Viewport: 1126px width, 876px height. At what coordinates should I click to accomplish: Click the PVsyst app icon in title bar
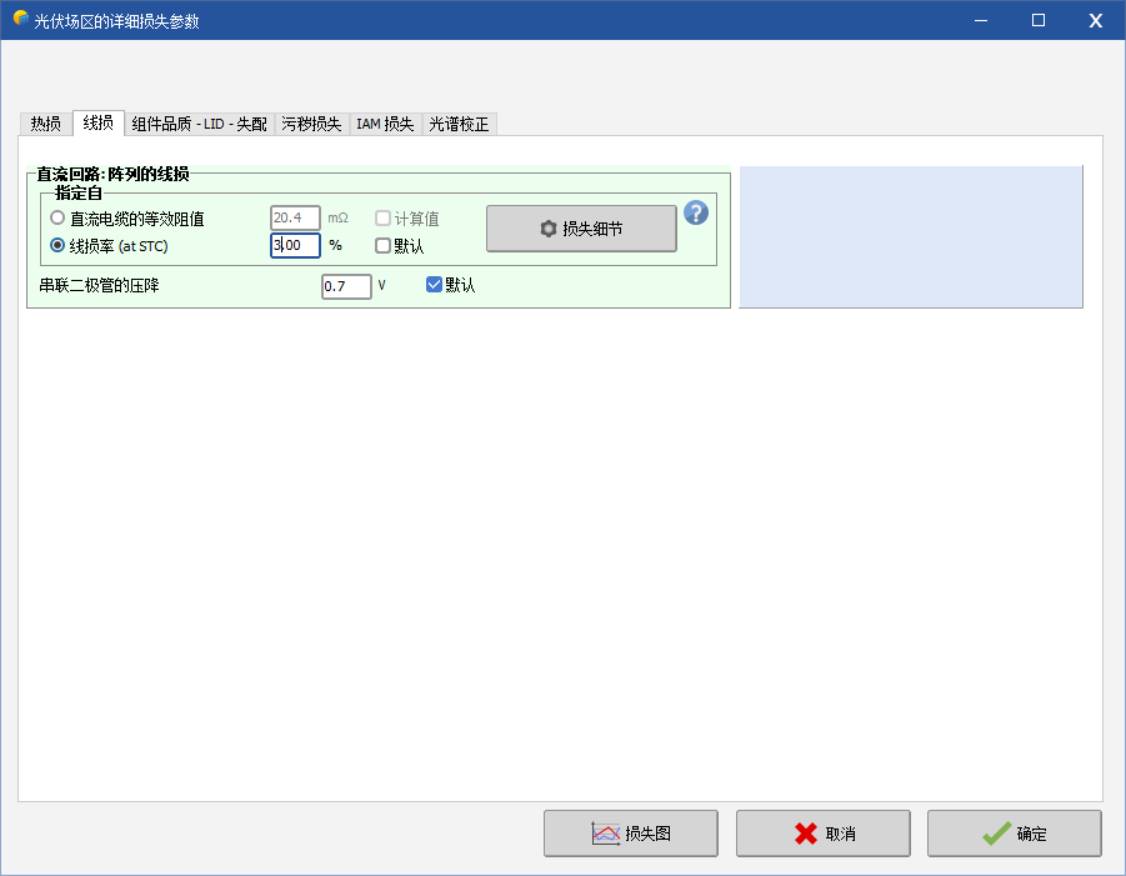tap(20, 19)
